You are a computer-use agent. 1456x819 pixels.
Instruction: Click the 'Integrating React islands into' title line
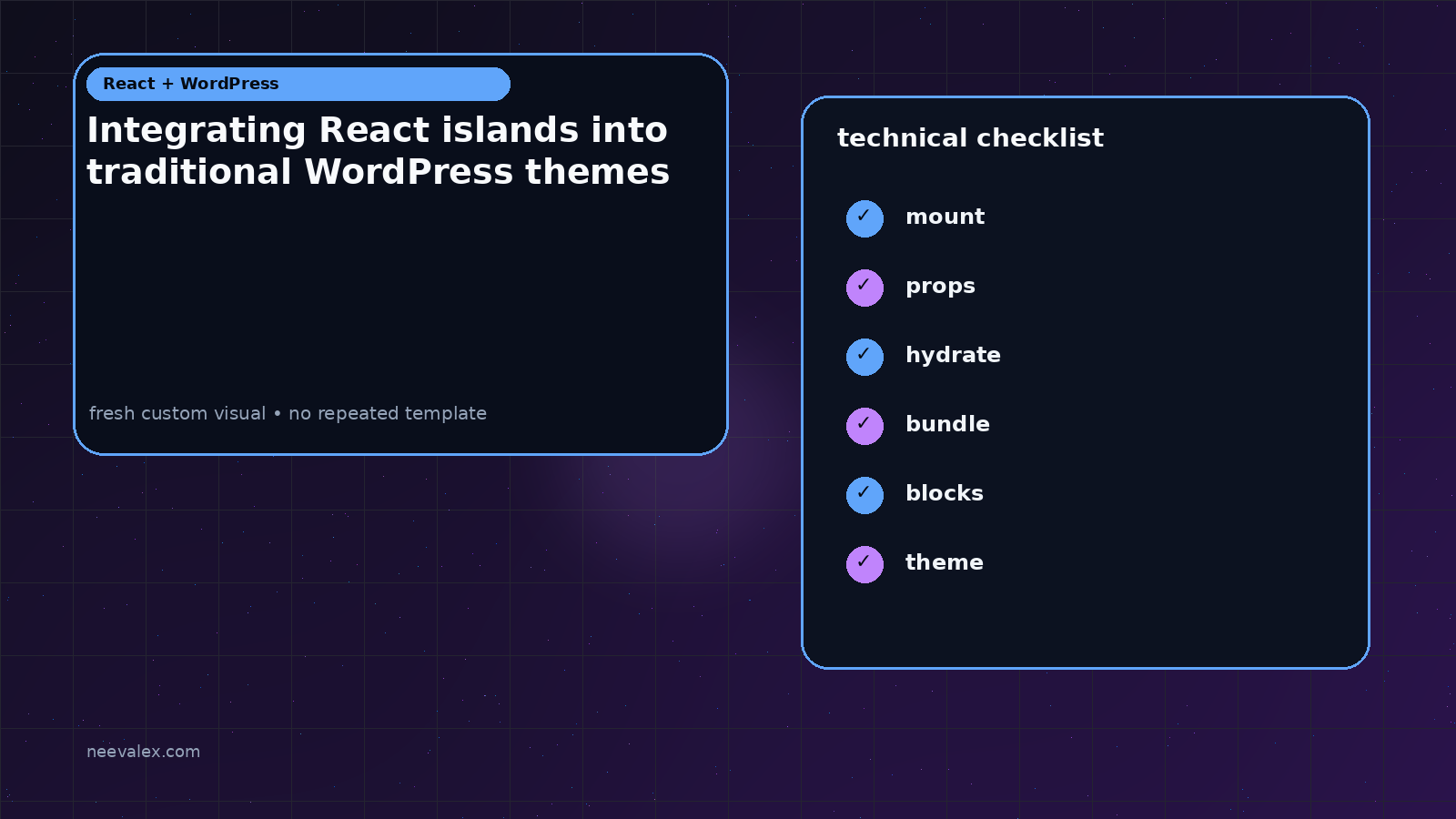click(x=378, y=130)
